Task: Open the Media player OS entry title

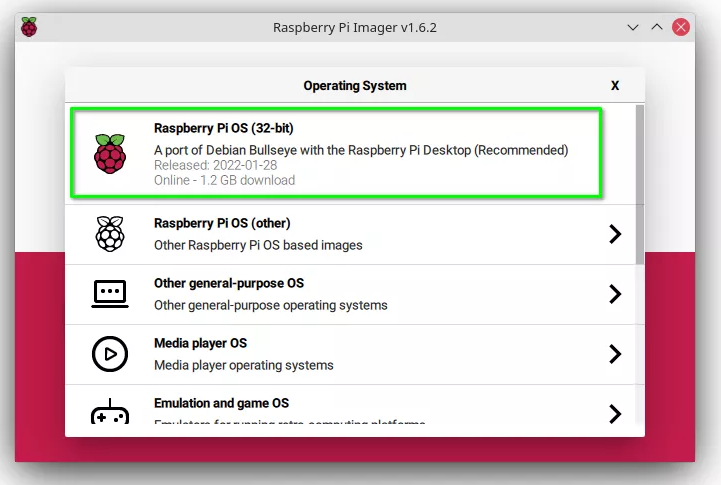Action: click(200, 343)
